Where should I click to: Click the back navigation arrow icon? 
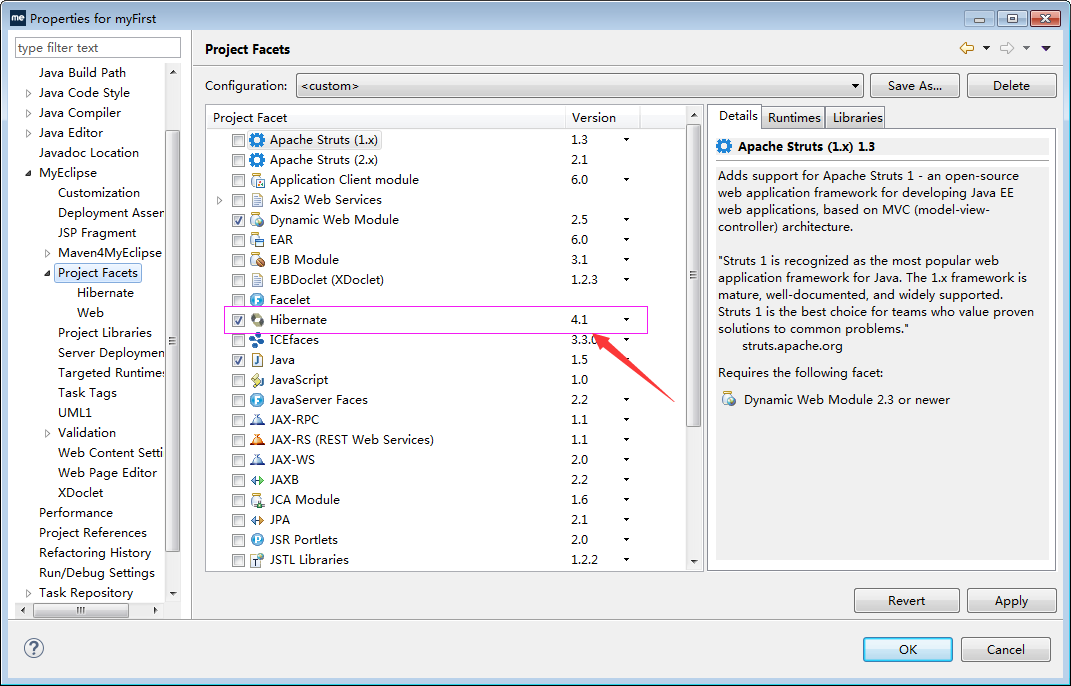(966, 49)
